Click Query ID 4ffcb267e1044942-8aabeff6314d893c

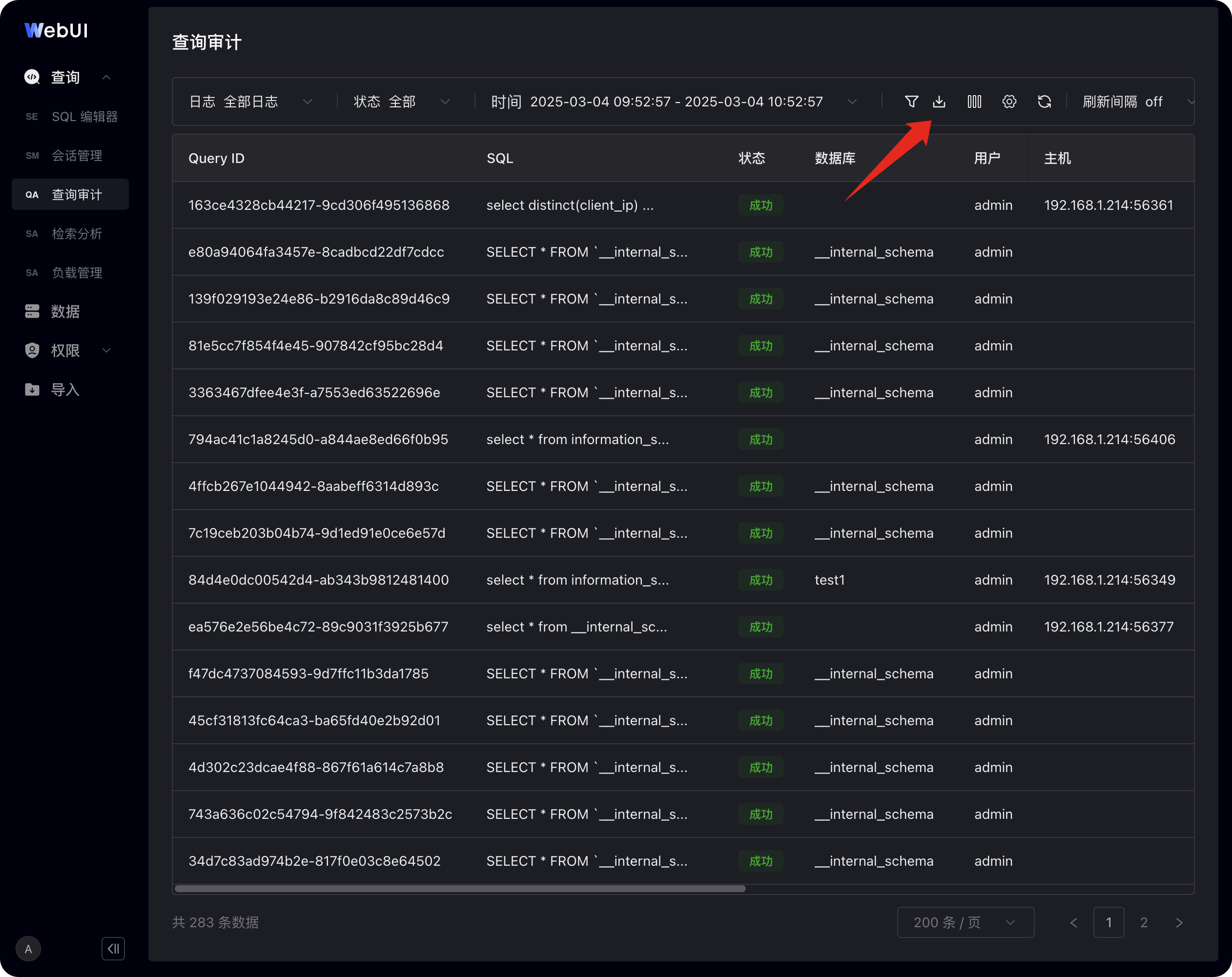pos(313,486)
